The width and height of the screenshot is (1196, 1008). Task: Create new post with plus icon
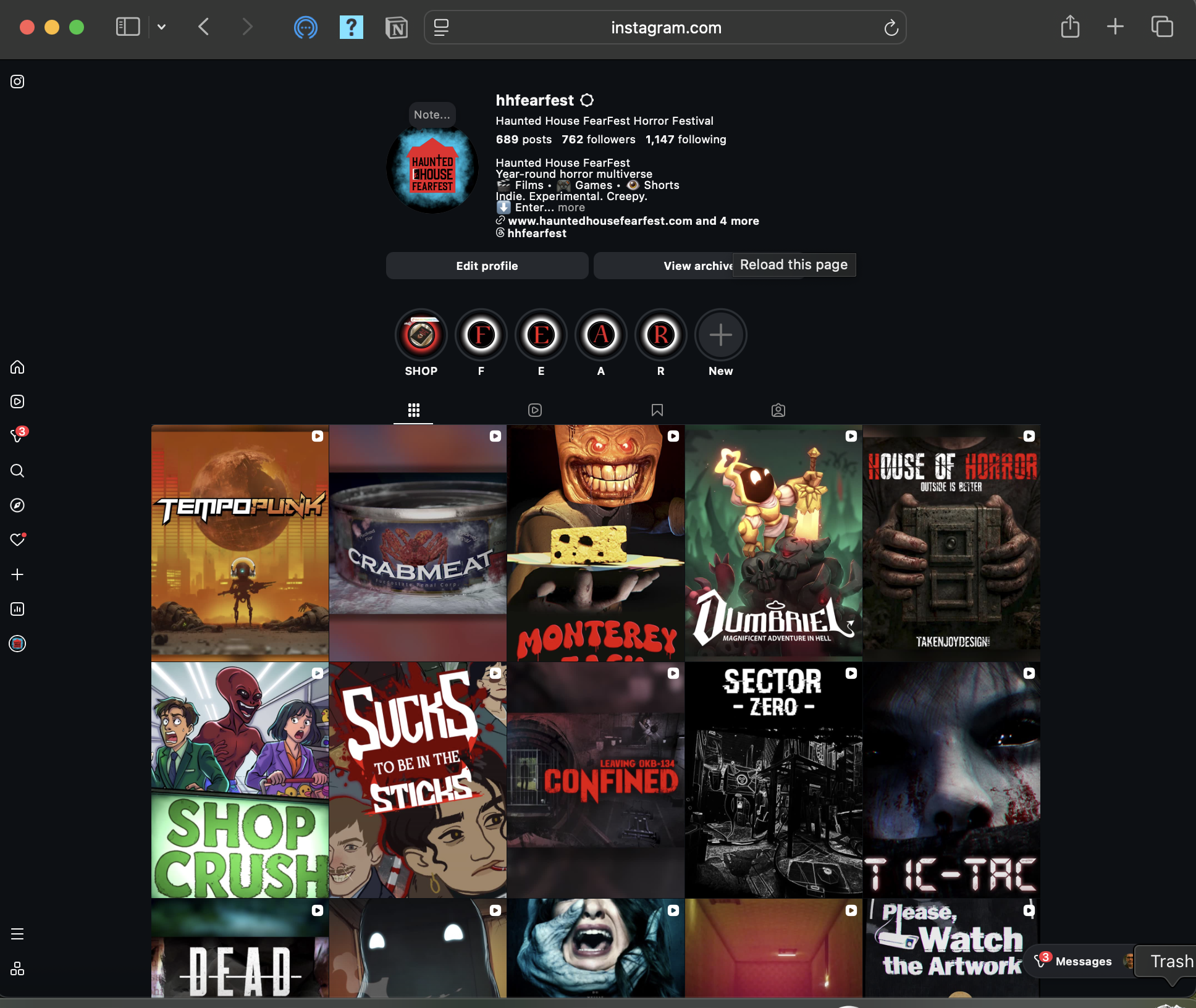coord(17,574)
